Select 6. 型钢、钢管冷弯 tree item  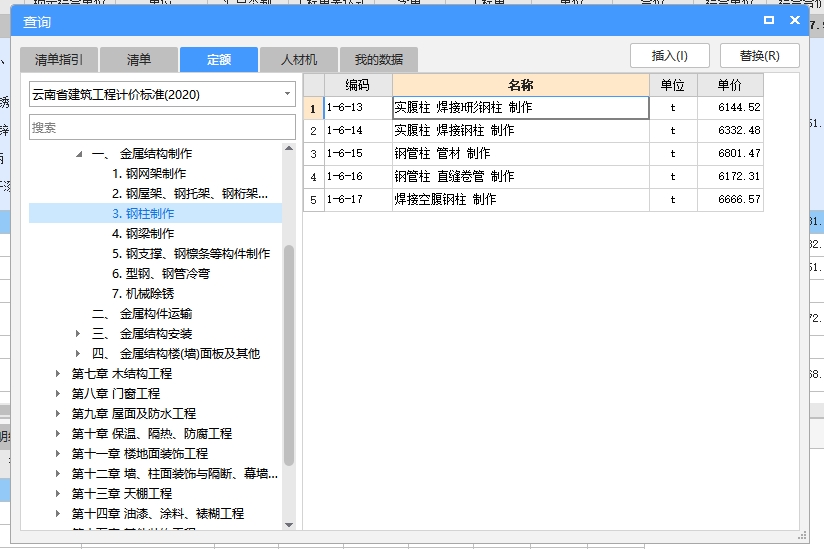pyautogui.click(x=161, y=274)
